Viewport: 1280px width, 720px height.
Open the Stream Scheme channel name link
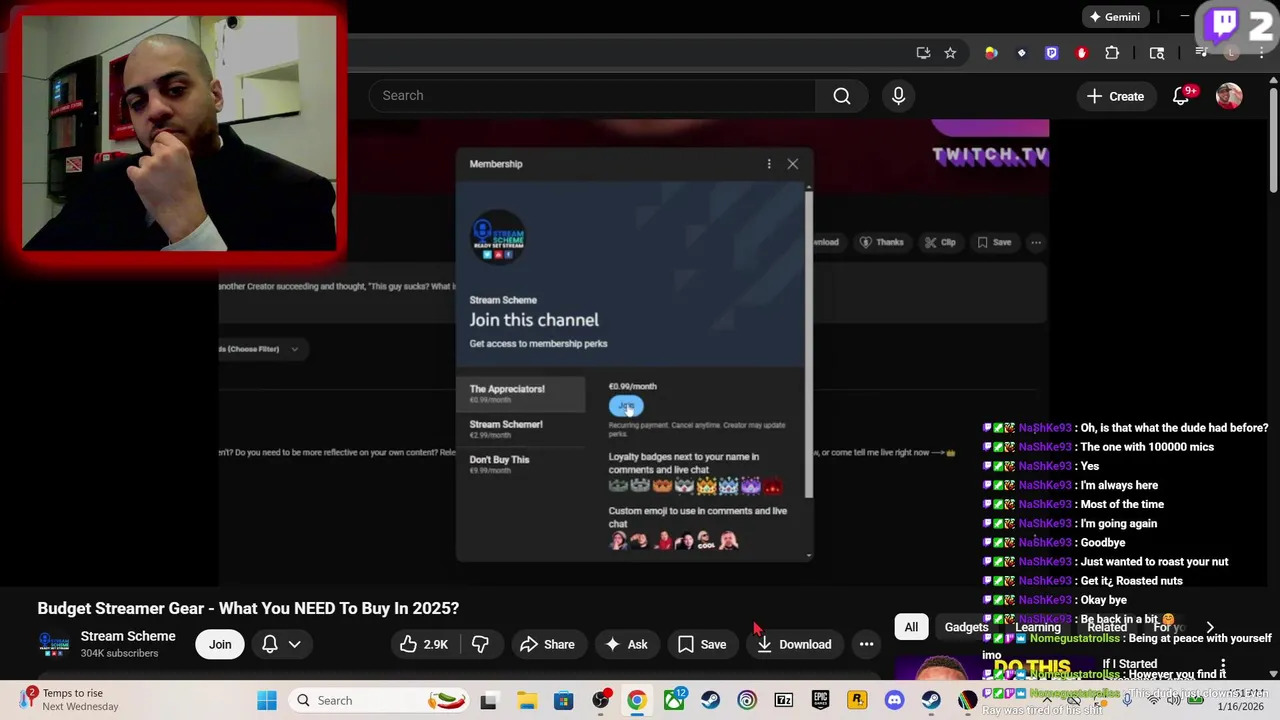[x=128, y=636]
